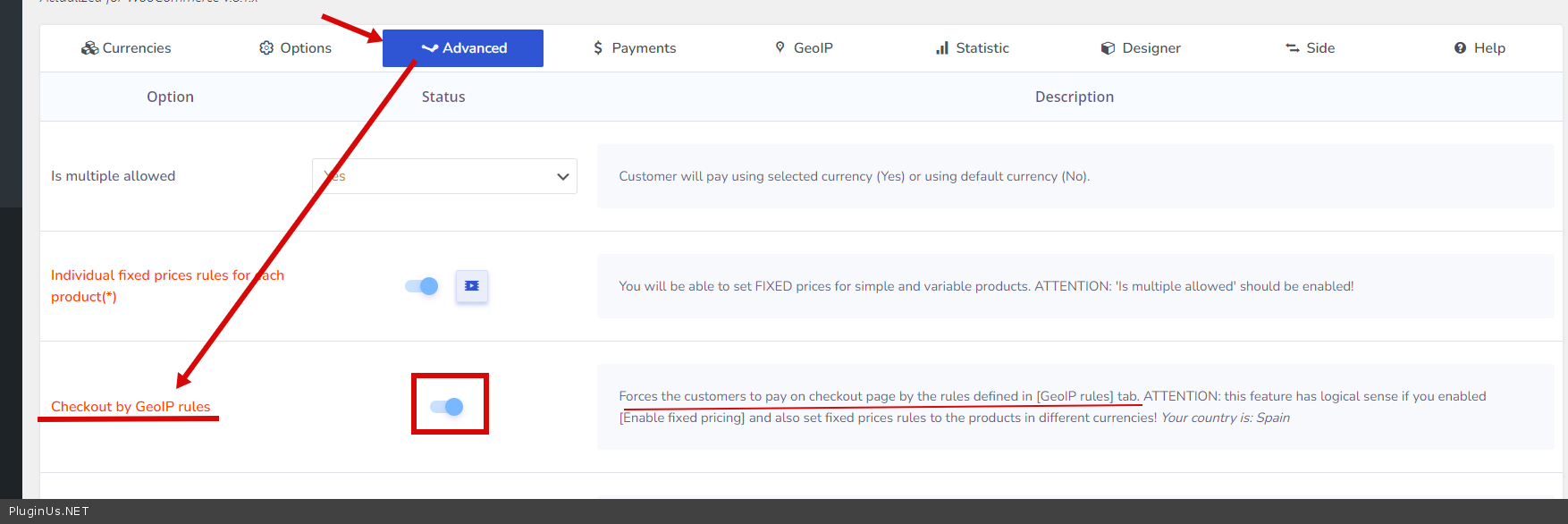Click the Statistic bar chart icon
1568x524 pixels.
pos(942,48)
